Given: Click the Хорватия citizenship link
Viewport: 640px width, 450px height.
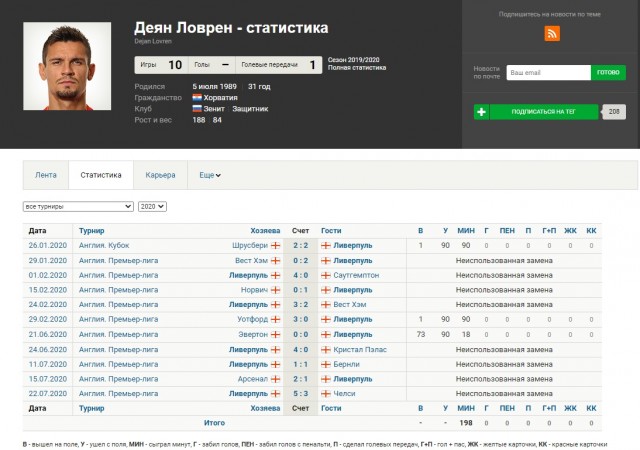Looking at the screenshot, I should pyautogui.click(x=220, y=98).
